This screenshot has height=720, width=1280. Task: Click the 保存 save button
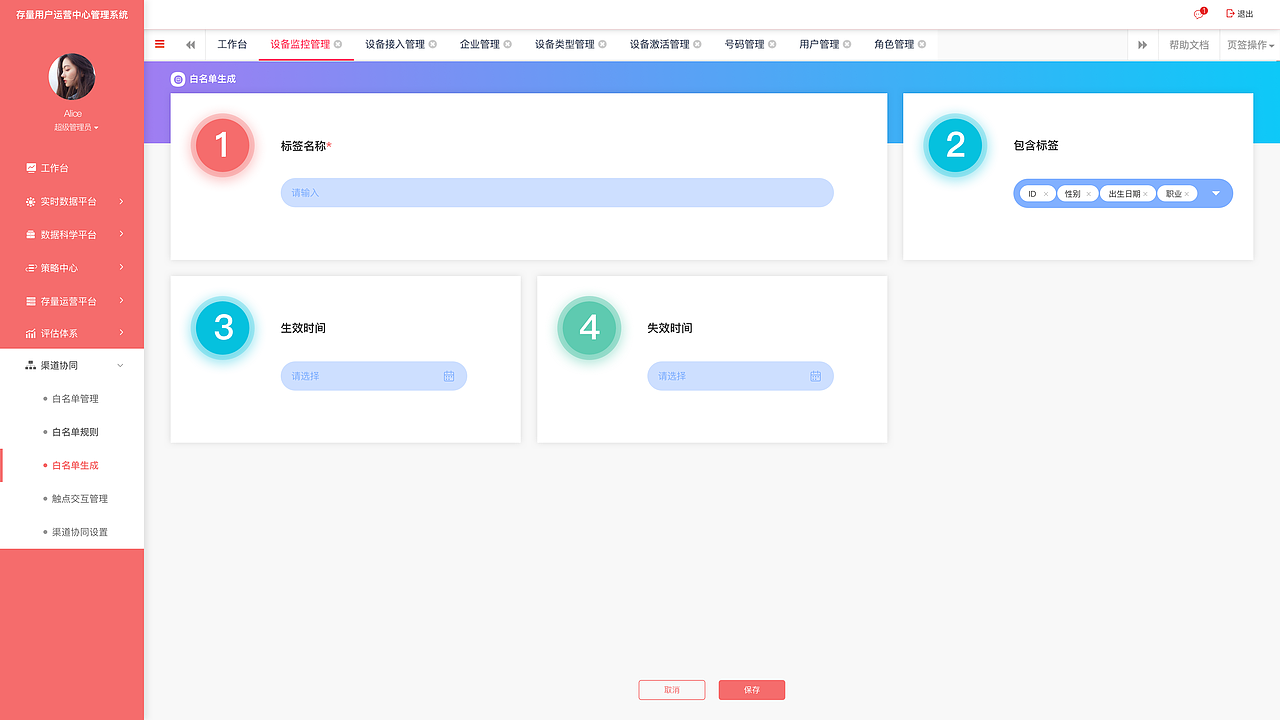coord(752,690)
